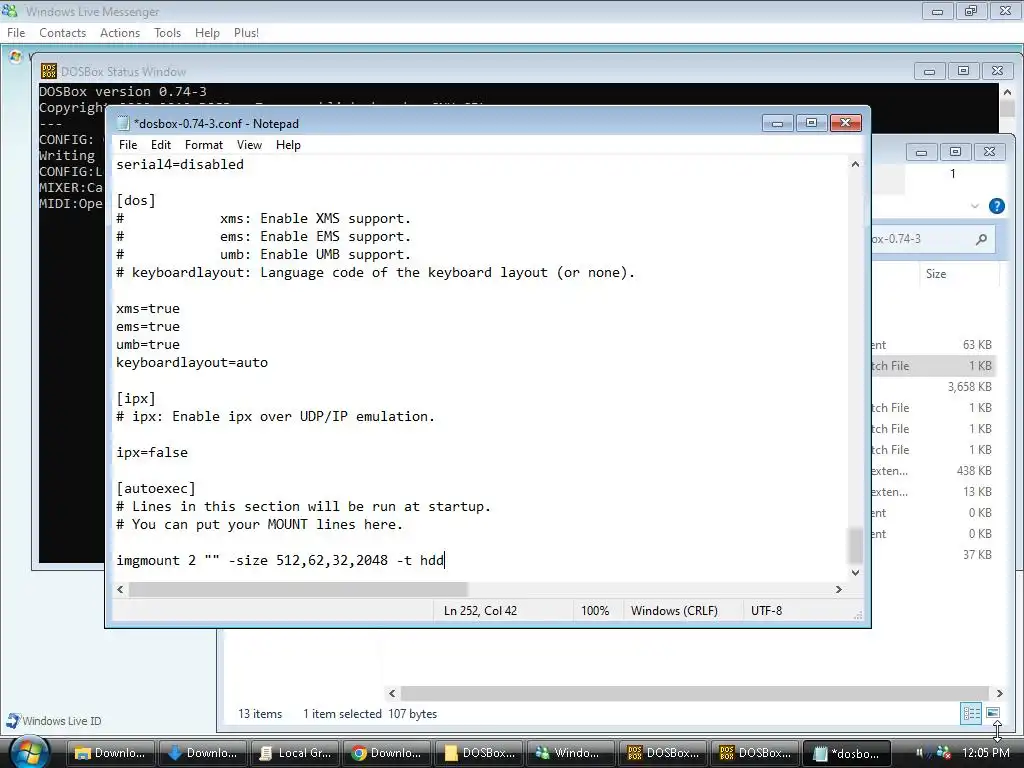The image size is (1024, 768).
Task: Open the Notepad Help menu
Action: pos(288,145)
